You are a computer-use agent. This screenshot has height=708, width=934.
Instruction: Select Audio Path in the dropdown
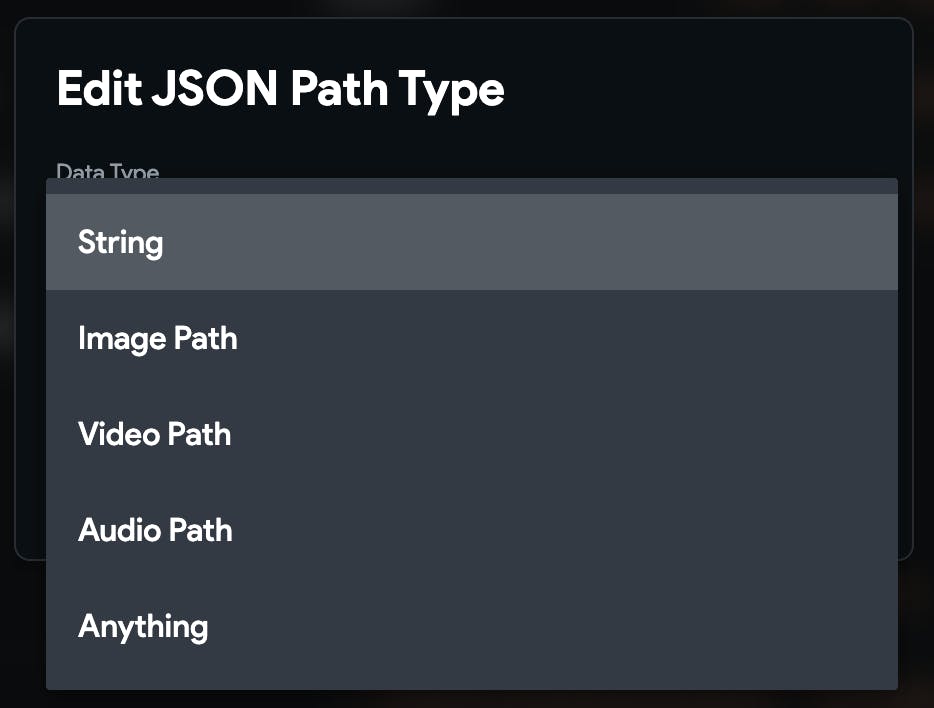pyautogui.click(x=155, y=531)
